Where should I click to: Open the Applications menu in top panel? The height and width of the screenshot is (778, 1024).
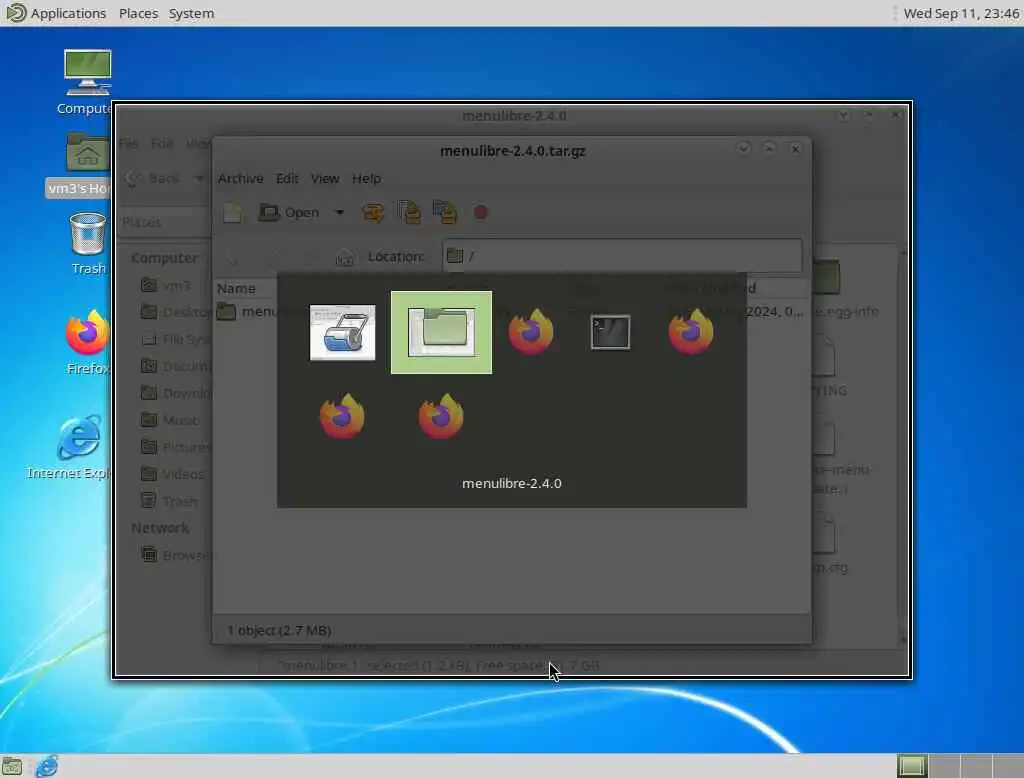tap(68, 13)
